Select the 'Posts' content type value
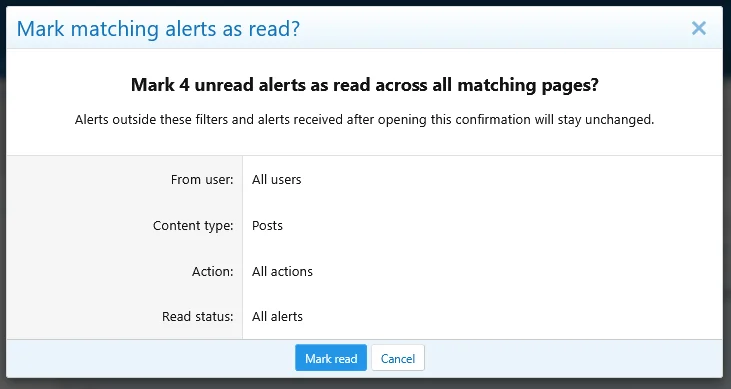Viewport: 731px width, 389px height. tap(267, 226)
